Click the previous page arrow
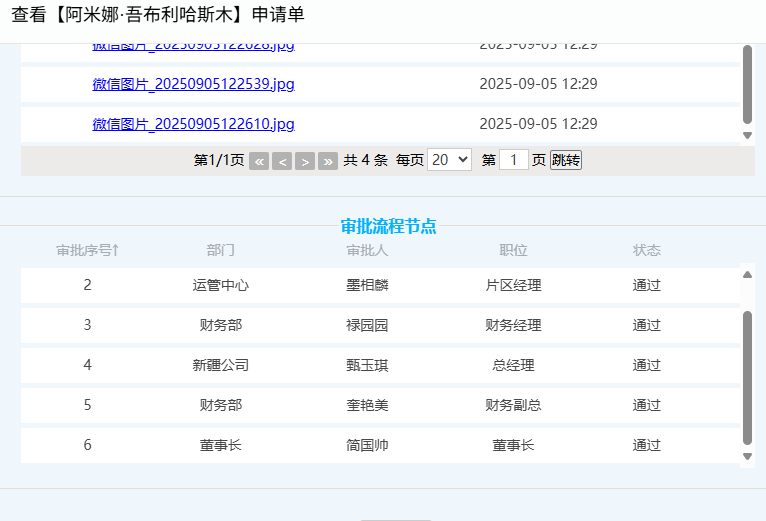The height and width of the screenshot is (521, 766). coord(282,161)
